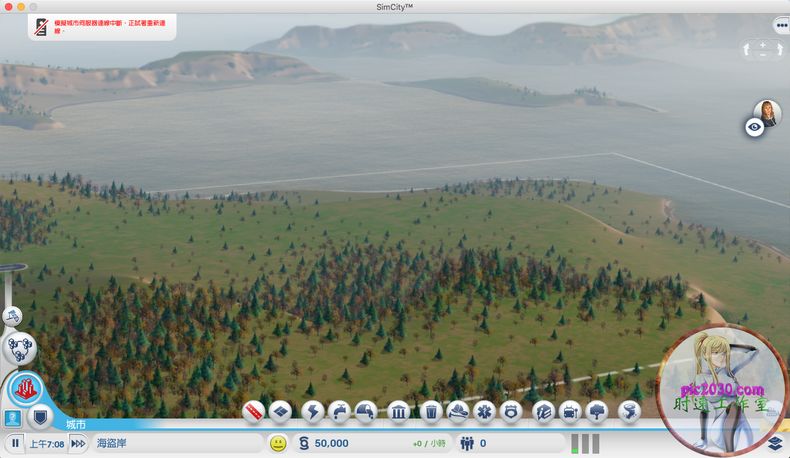Open the Water faucet menu
Image resolution: width=790 pixels, height=458 pixels.
coord(340,412)
